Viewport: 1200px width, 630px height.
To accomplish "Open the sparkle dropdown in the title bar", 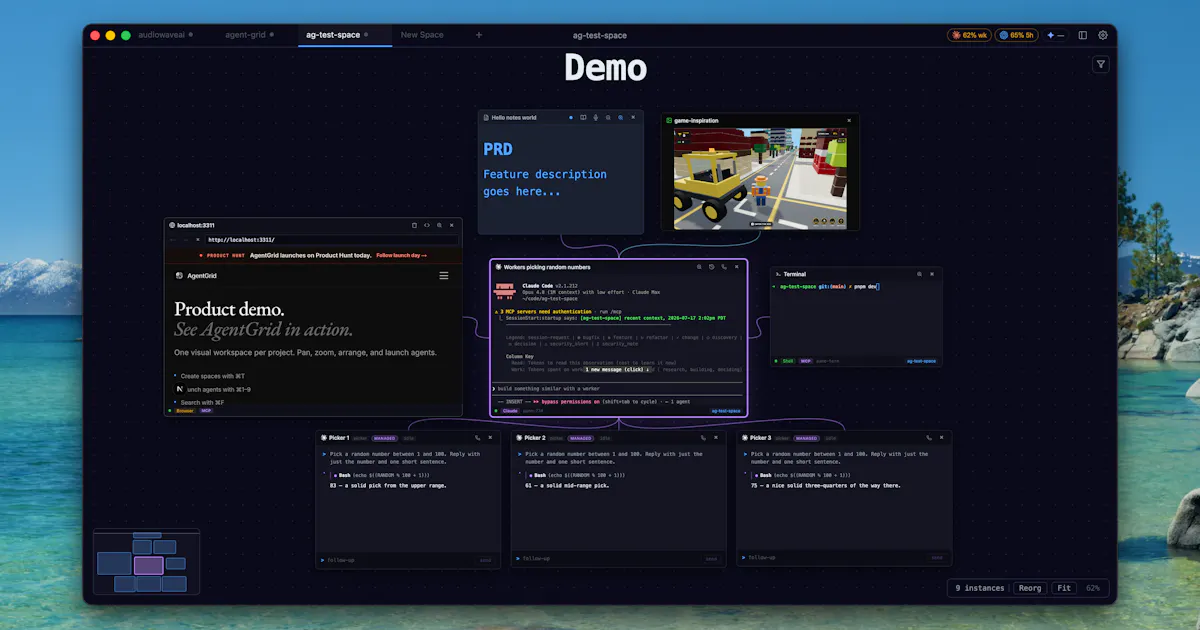I will click(1055, 35).
